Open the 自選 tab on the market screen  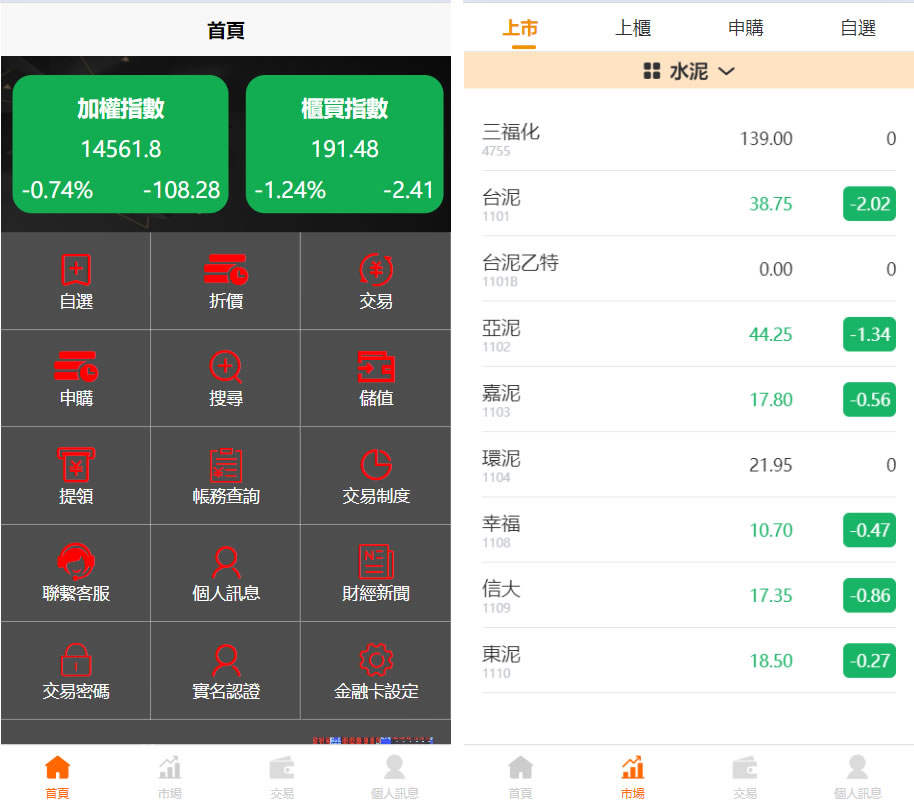(858, 28)
